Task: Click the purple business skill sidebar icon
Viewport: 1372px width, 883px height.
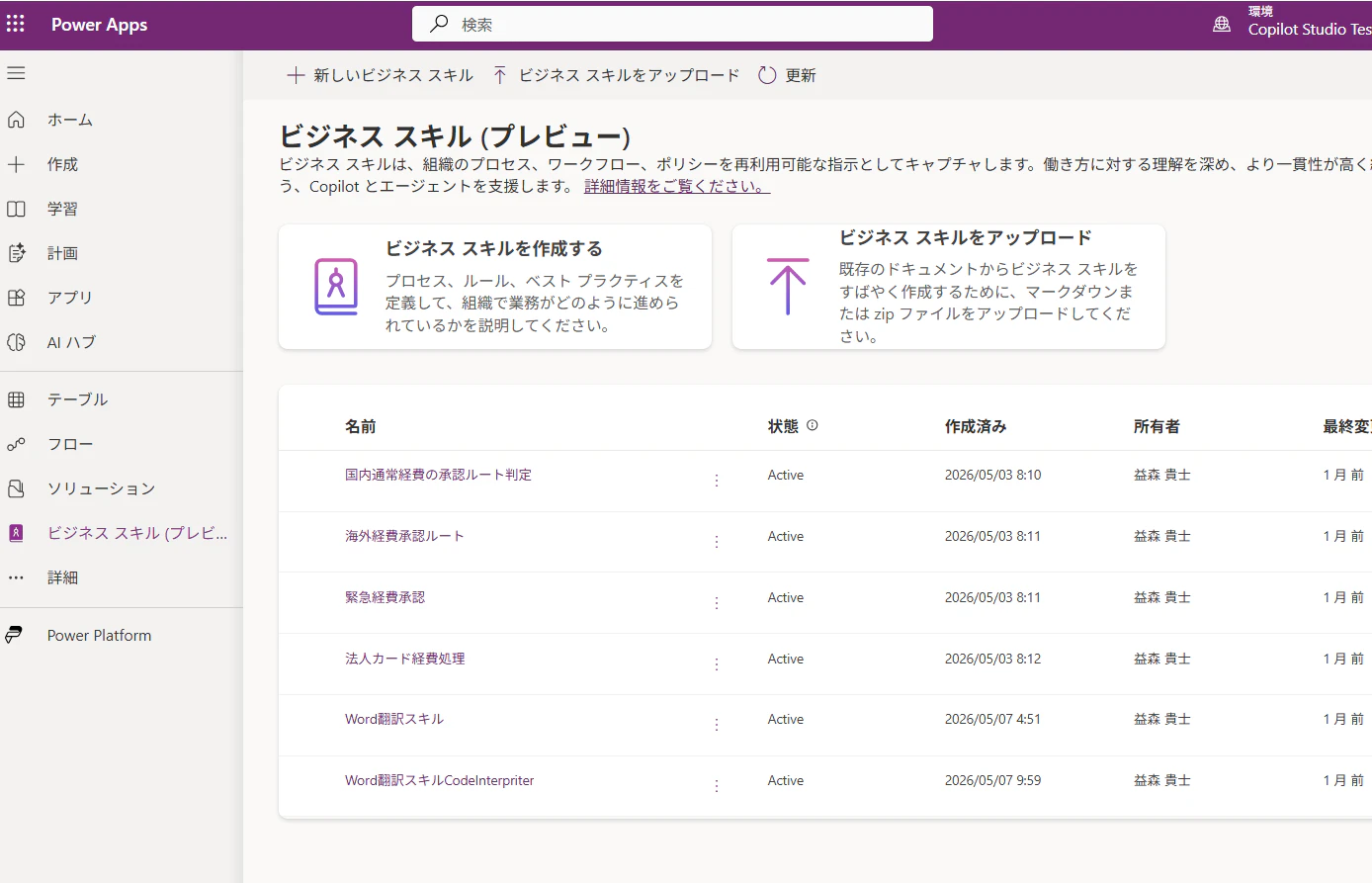Action: [16, 533]
